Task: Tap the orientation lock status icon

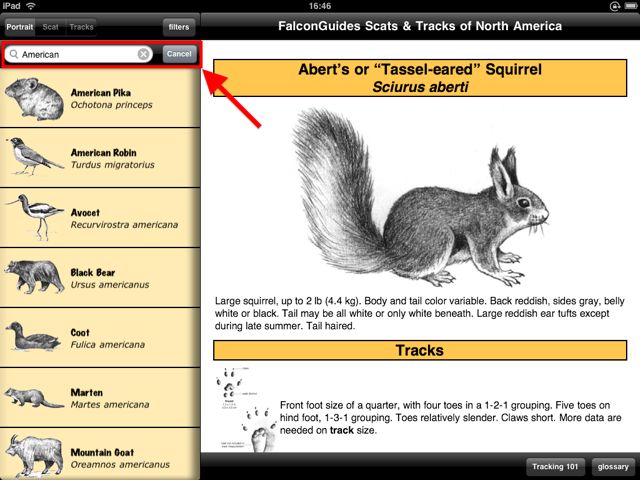Action: [x=615, y=6]
